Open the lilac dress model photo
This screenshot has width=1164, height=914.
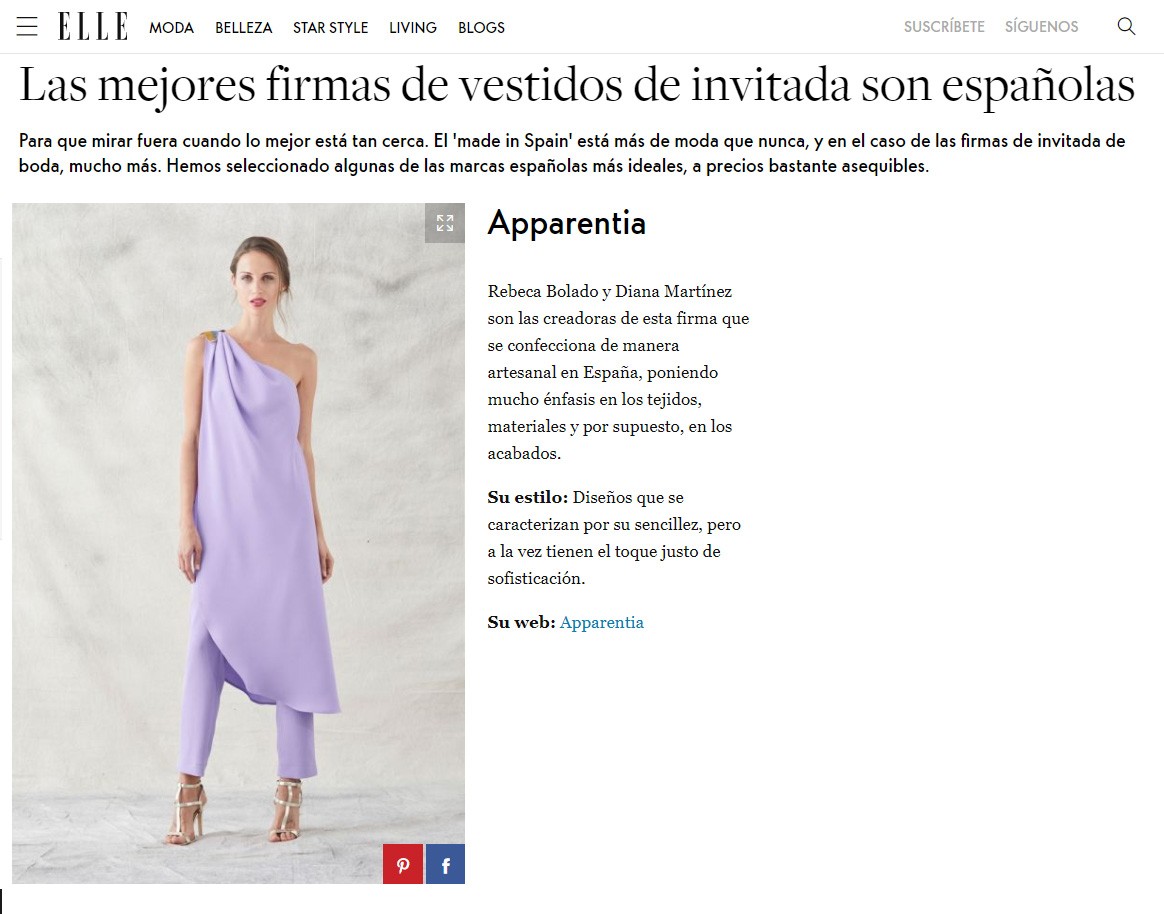pyautogui.click(x=238, y=543)
